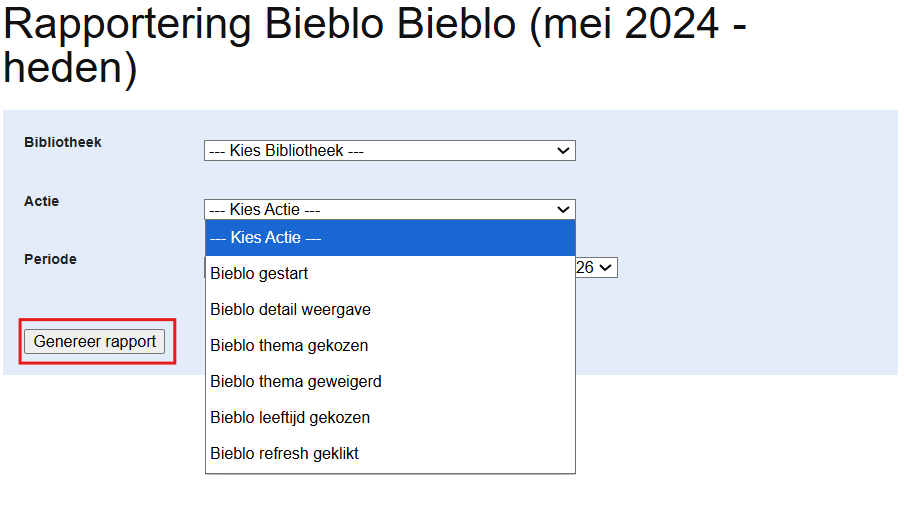Screen dimensions: 913x532
Task: Select the highlighted '--- Kies Actie ---' option
Action: (x=390, y=238)
